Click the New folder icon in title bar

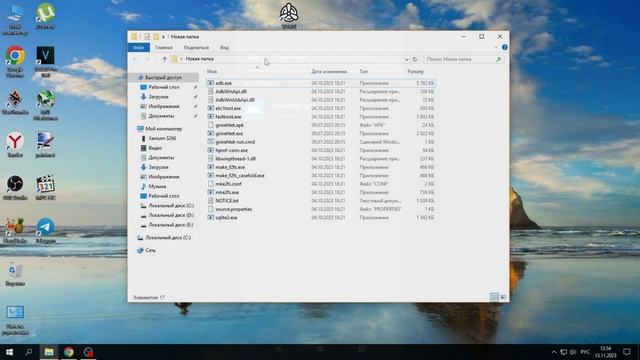[x=156, y=37]
